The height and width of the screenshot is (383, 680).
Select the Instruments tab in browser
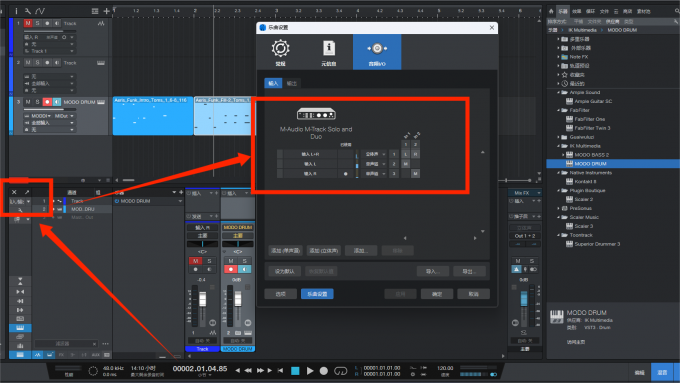[563, 11]
